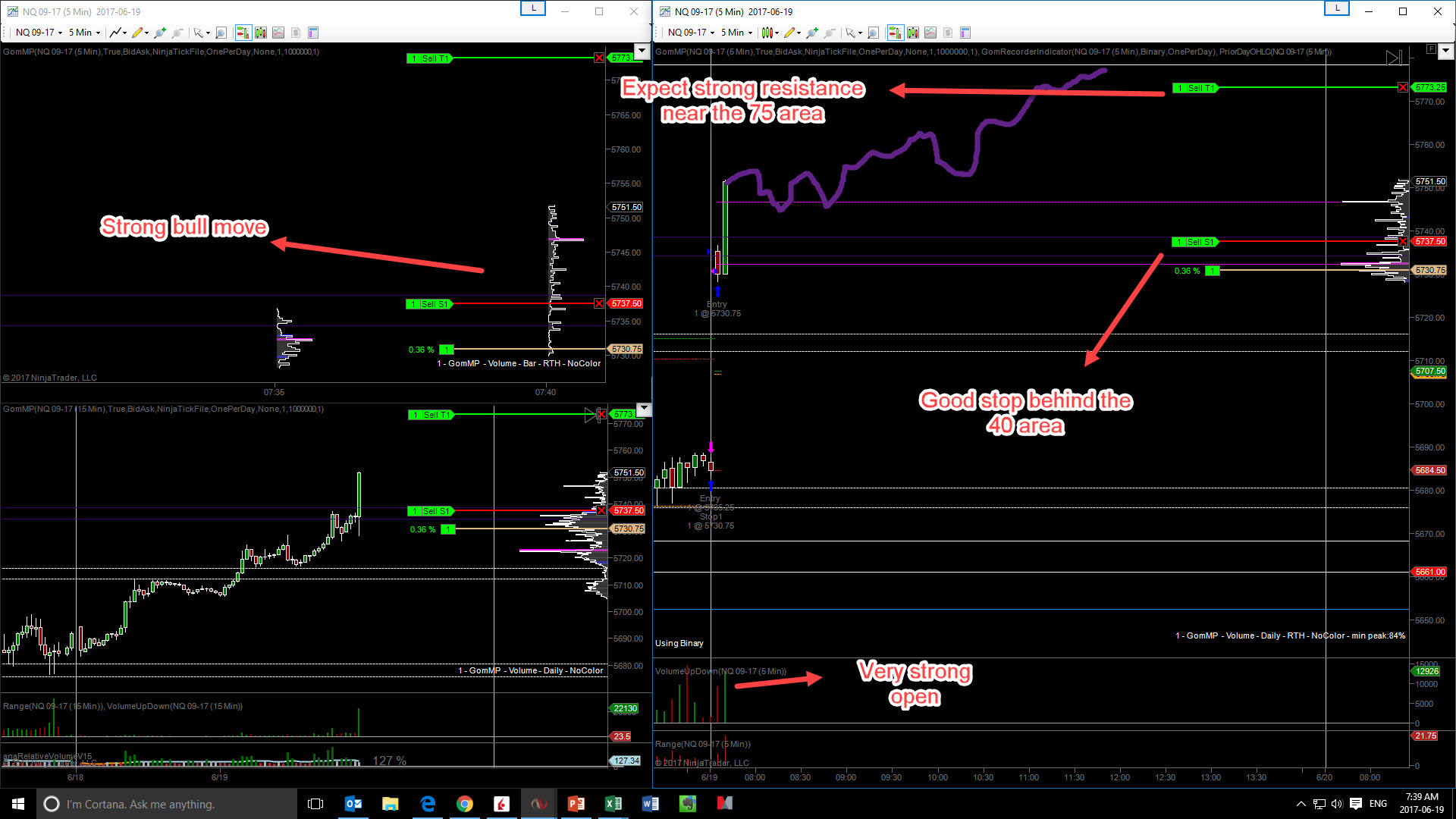The width and height of the screenshot is (1456, 819).
Task: Click VolumeUpDown indicator label in right chart
Action: coord(720,672)
